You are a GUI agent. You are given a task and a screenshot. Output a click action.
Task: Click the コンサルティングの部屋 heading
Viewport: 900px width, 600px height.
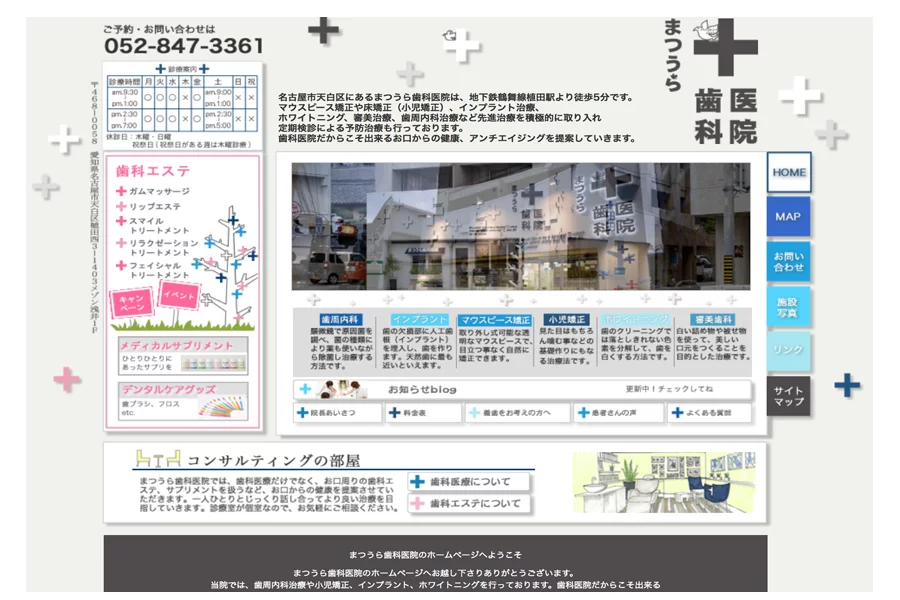tap(274, 460)
